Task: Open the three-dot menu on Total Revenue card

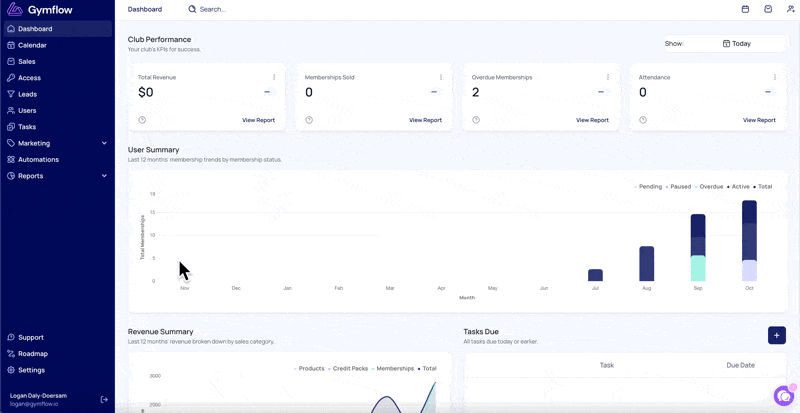Action: point(274,77)
